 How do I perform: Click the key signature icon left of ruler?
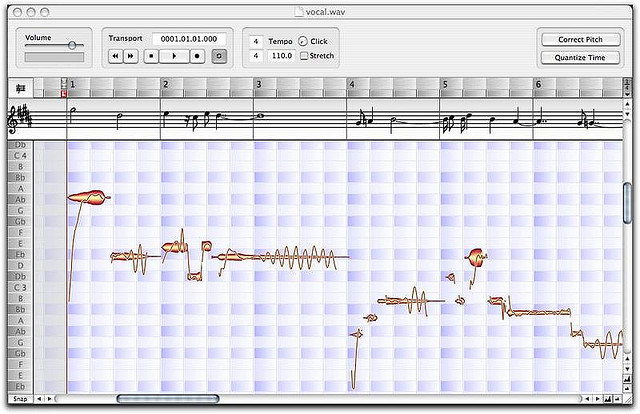point(20,88)
